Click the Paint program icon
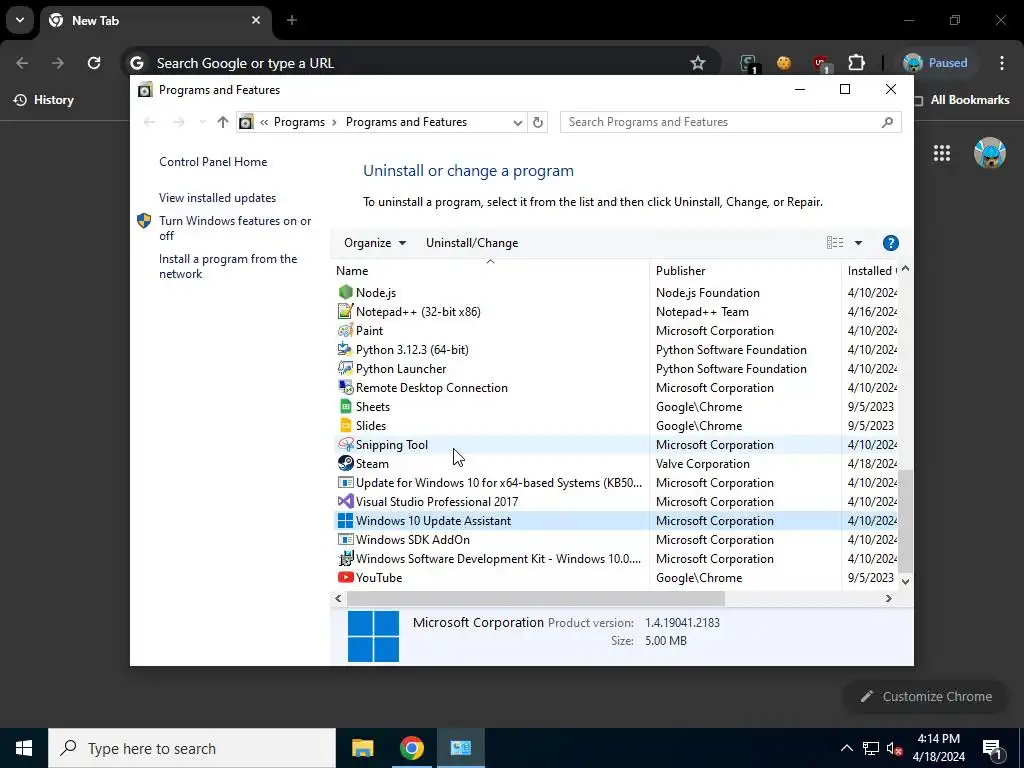The image size is (1024, 768). pos(345,330)
